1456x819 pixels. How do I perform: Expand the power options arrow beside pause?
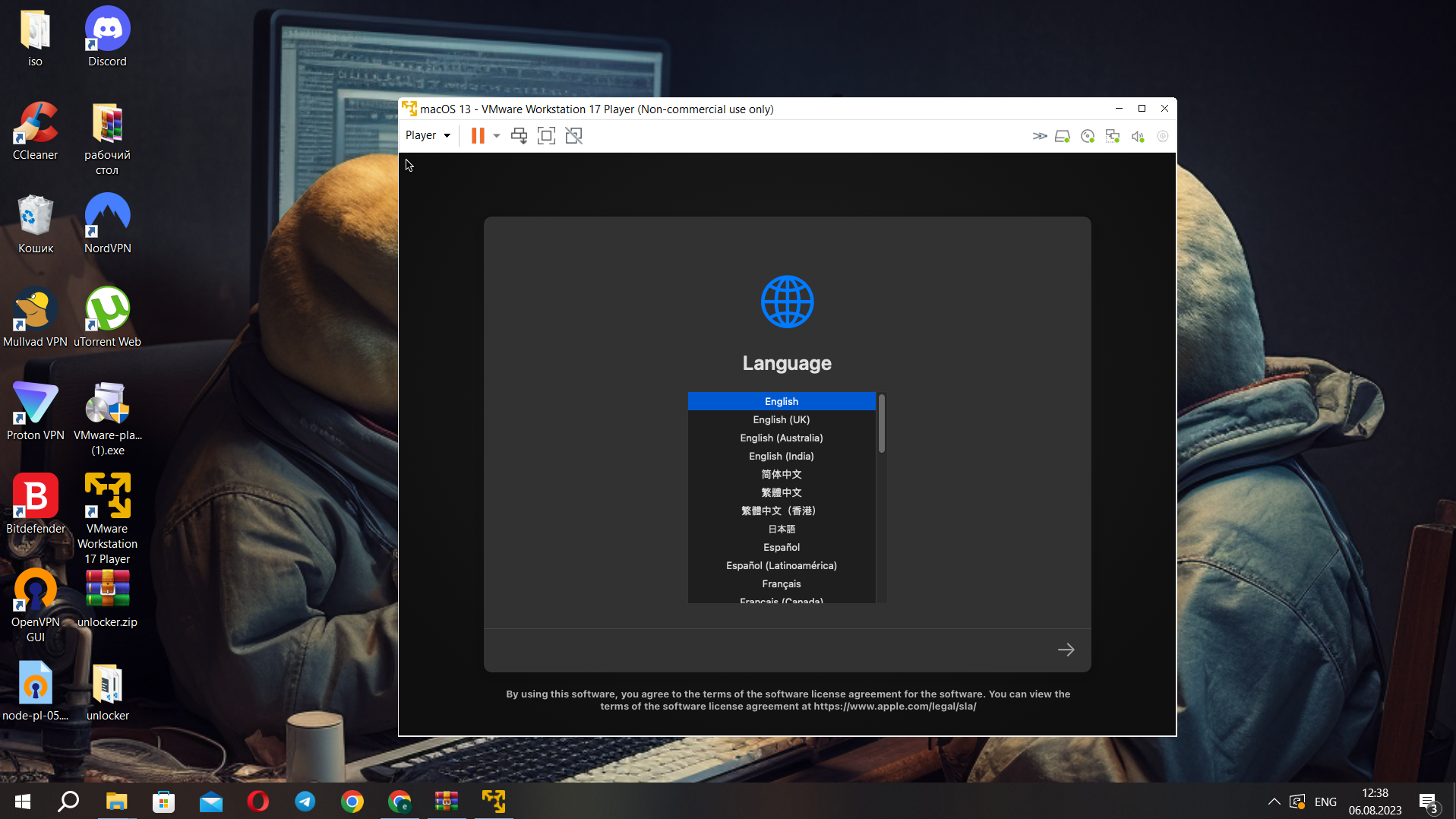click(497, 136)
